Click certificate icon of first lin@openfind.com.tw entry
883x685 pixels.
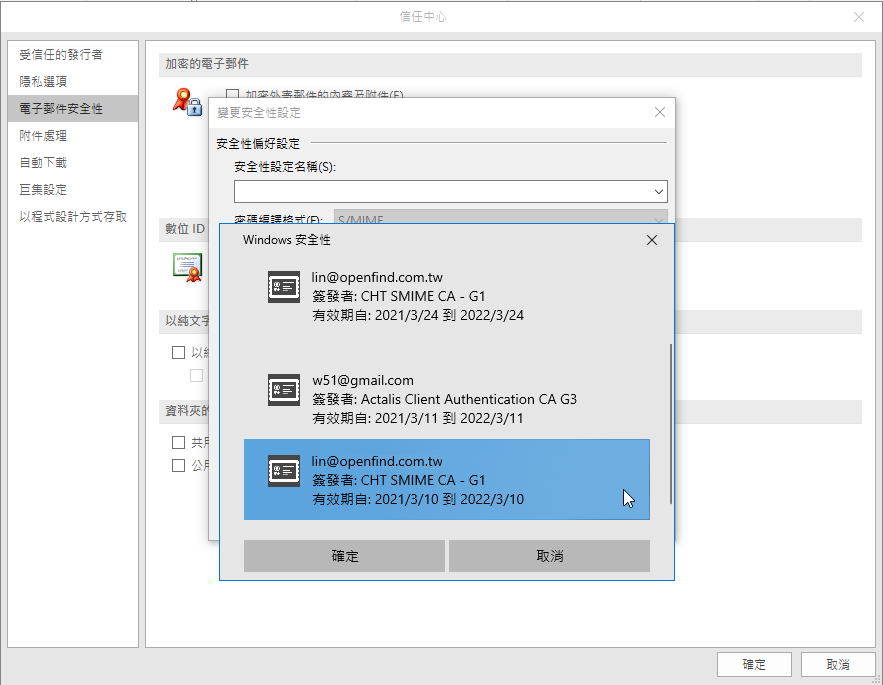click(284, 287)
